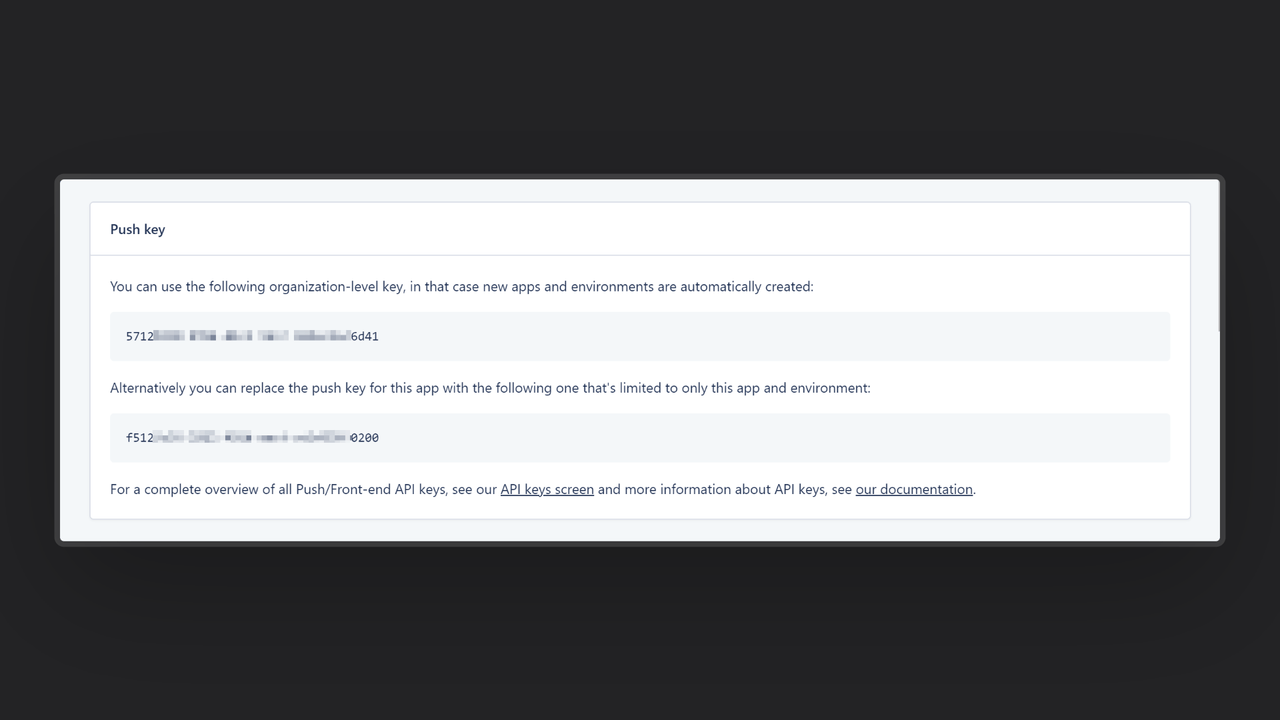Viewport: 1280px width, 720px height.
Task: Click the sentence starting with "Alternatively"
Action: point(490,387)
